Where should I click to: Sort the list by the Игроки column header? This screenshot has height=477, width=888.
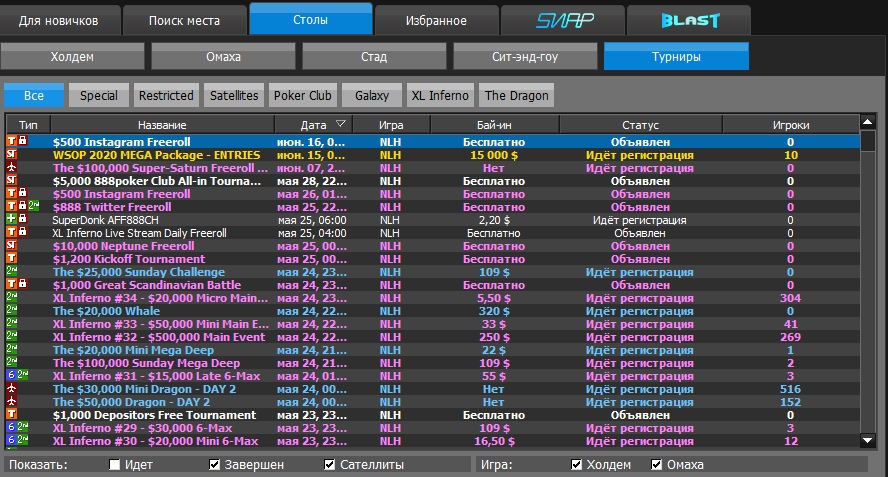click(x=791, y=125)
